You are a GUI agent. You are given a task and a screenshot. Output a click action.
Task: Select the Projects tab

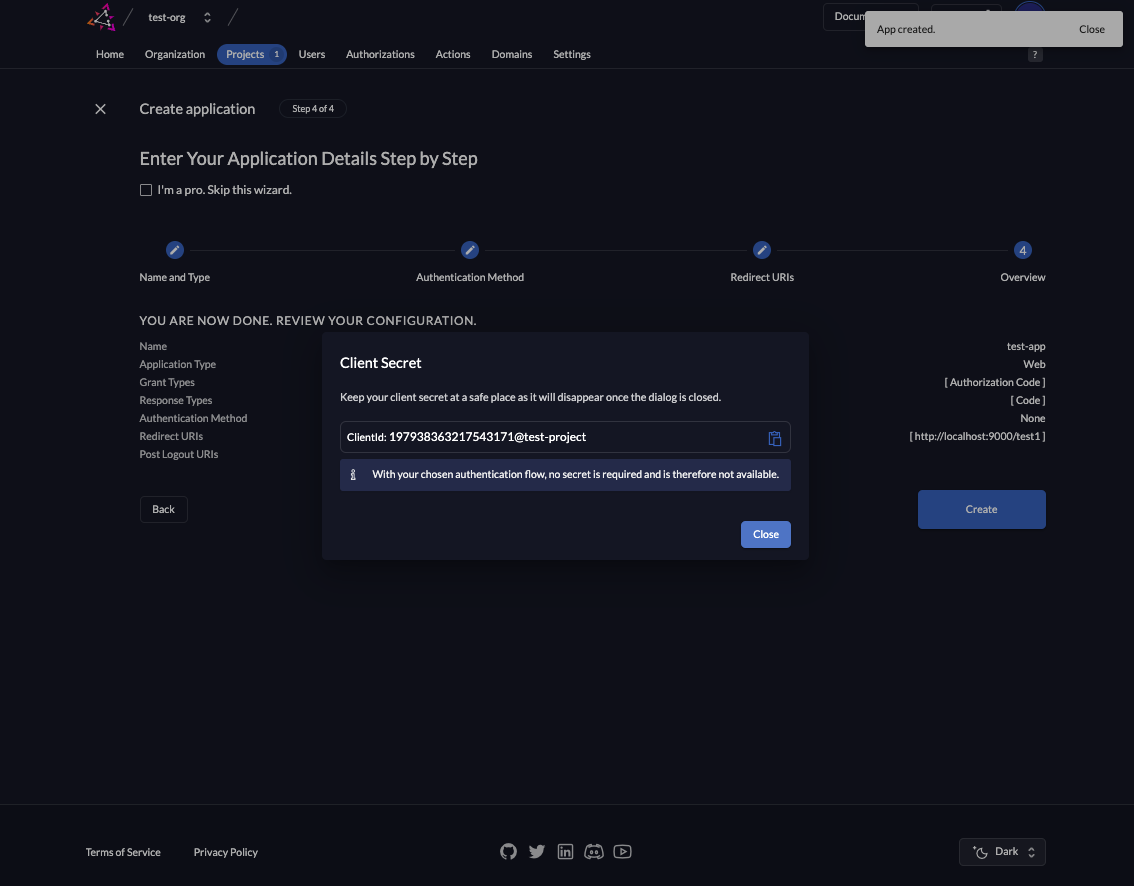coord(252,54)
